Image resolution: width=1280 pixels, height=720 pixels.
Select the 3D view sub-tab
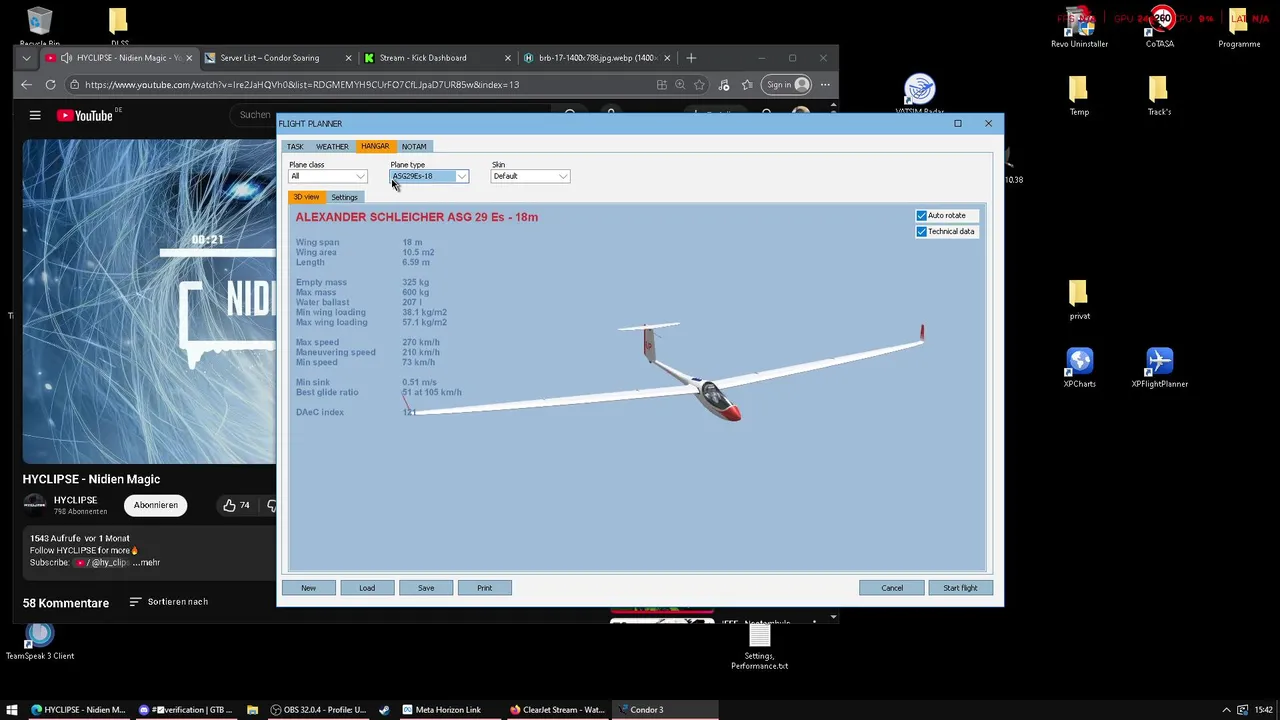click(306, 197)
